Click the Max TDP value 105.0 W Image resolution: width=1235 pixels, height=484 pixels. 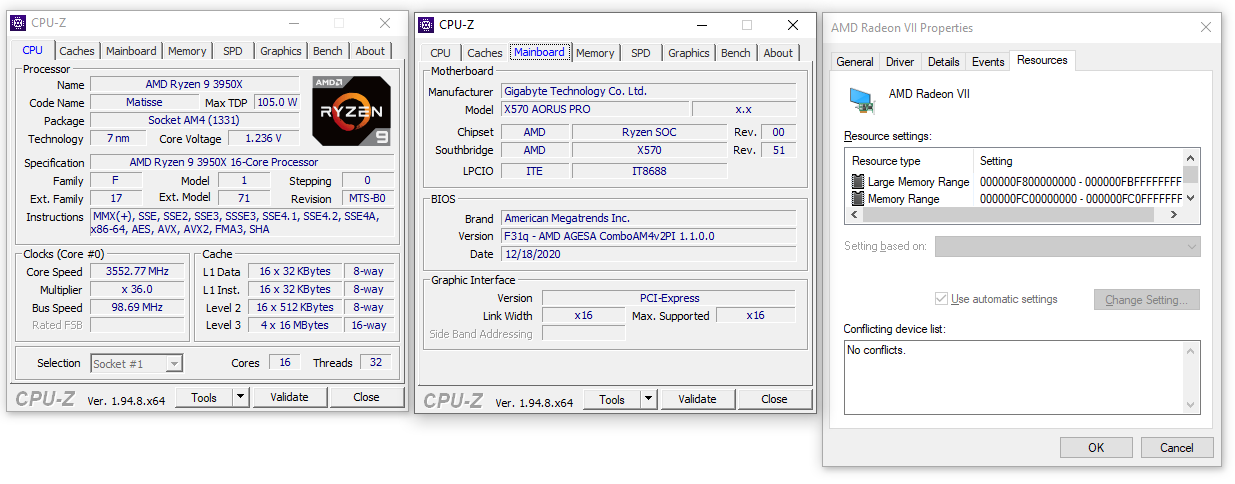[277, 102]
